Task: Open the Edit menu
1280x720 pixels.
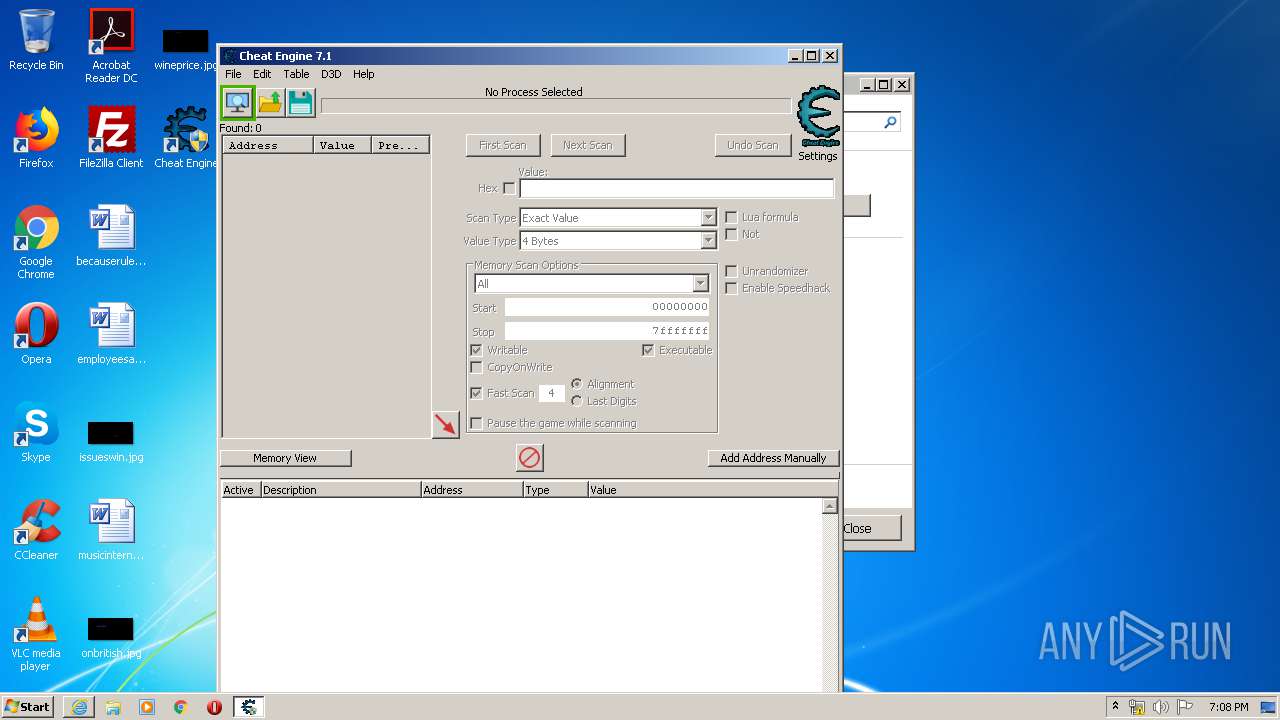Action: click(x=262, y=74)
